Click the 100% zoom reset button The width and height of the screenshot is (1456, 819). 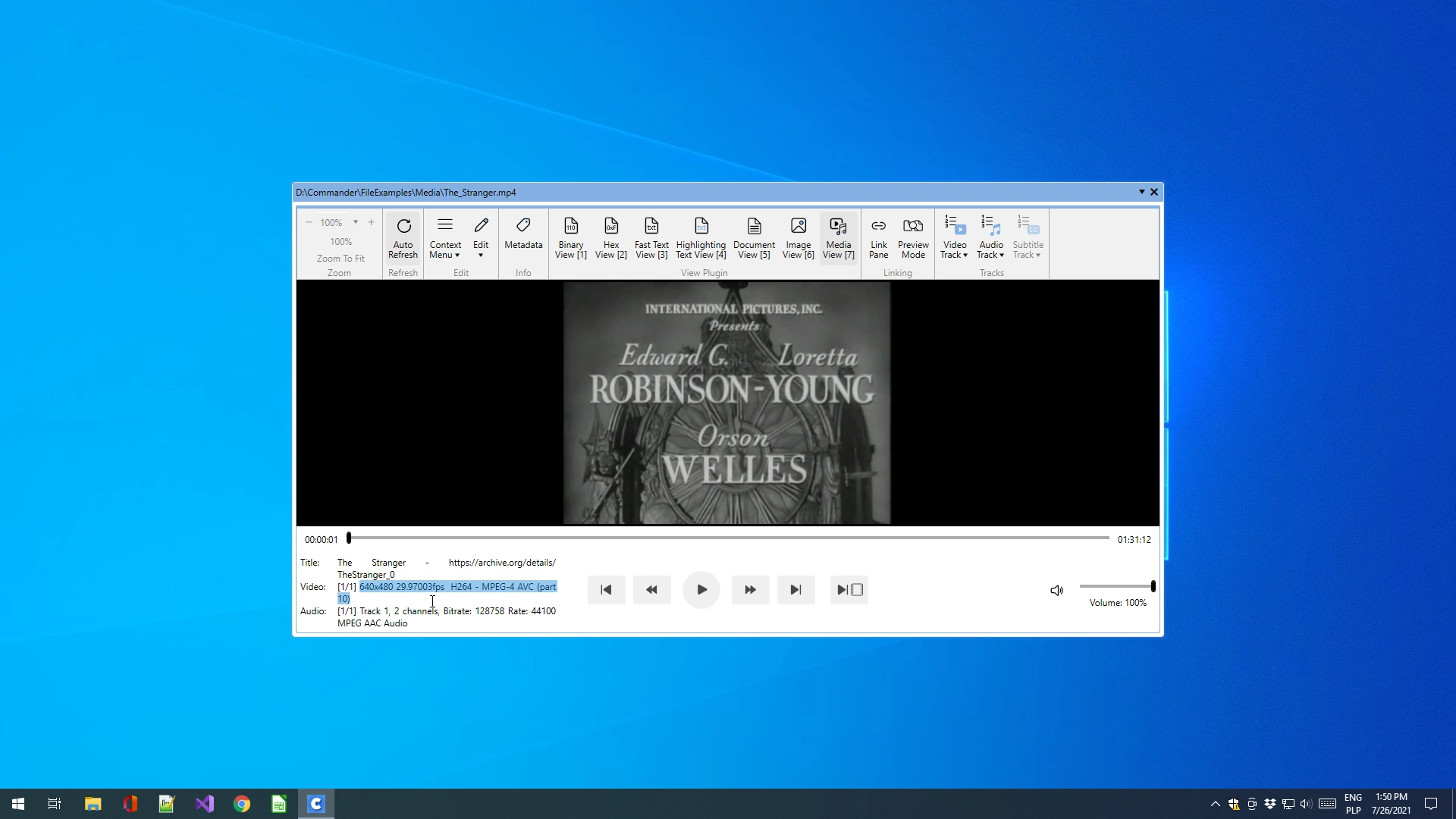click(x=340, y=242)
